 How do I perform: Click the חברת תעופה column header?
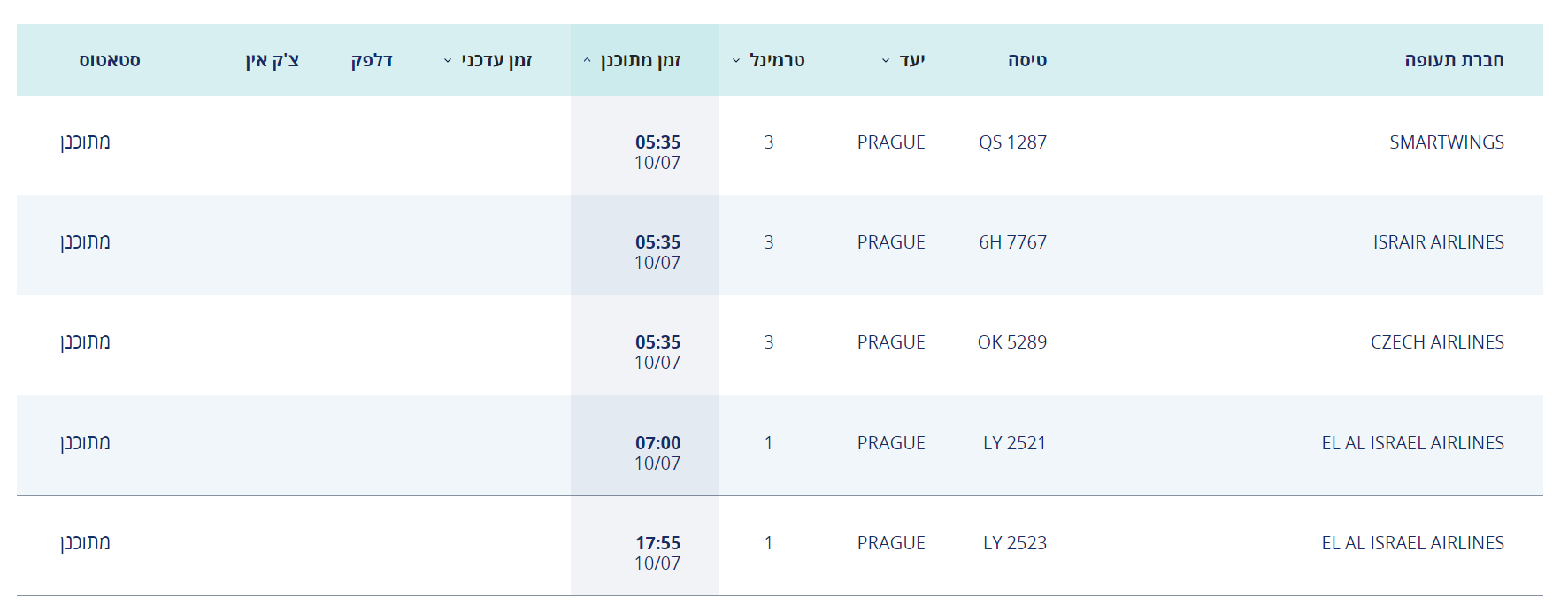(x=1457, y=60)
